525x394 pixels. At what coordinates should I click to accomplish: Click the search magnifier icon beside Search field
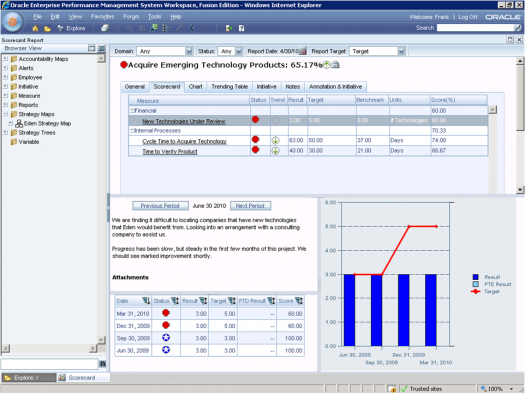click(518, 28)
